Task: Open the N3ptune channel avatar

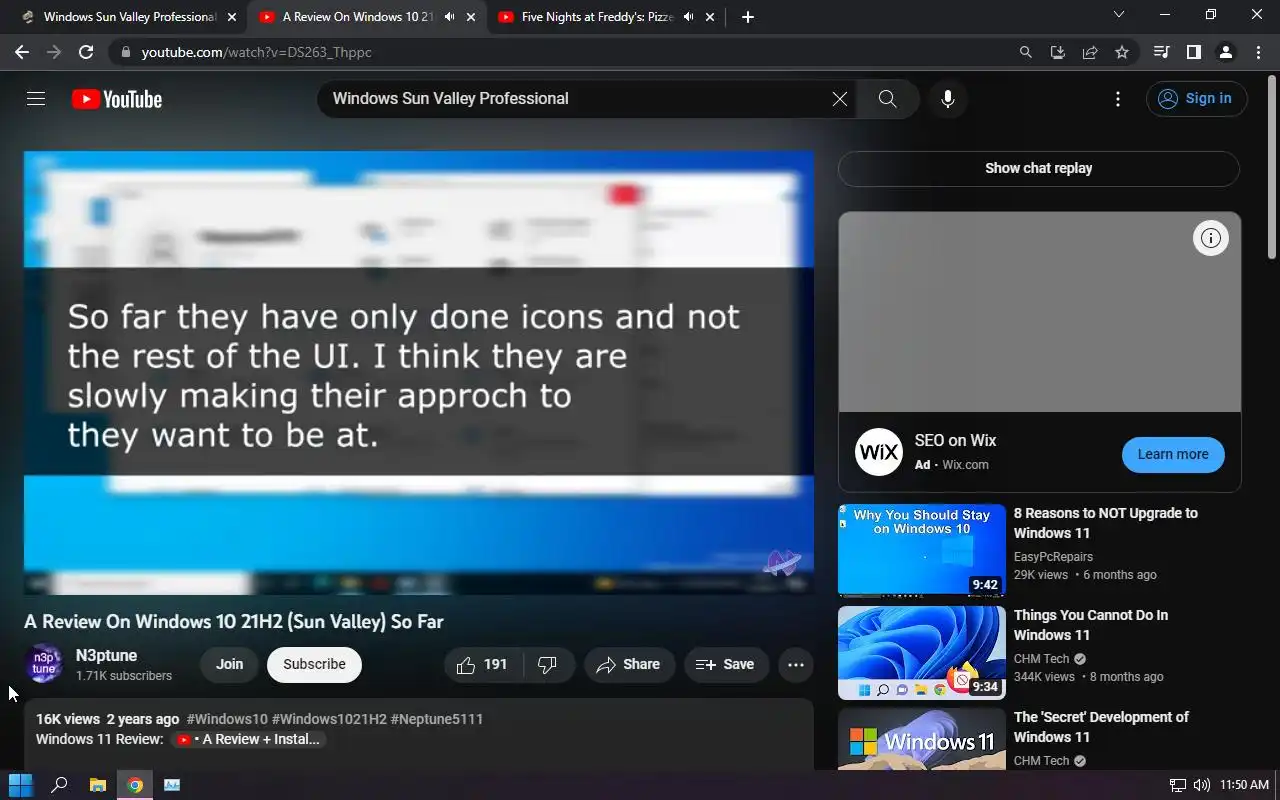Action: point(44,664)
